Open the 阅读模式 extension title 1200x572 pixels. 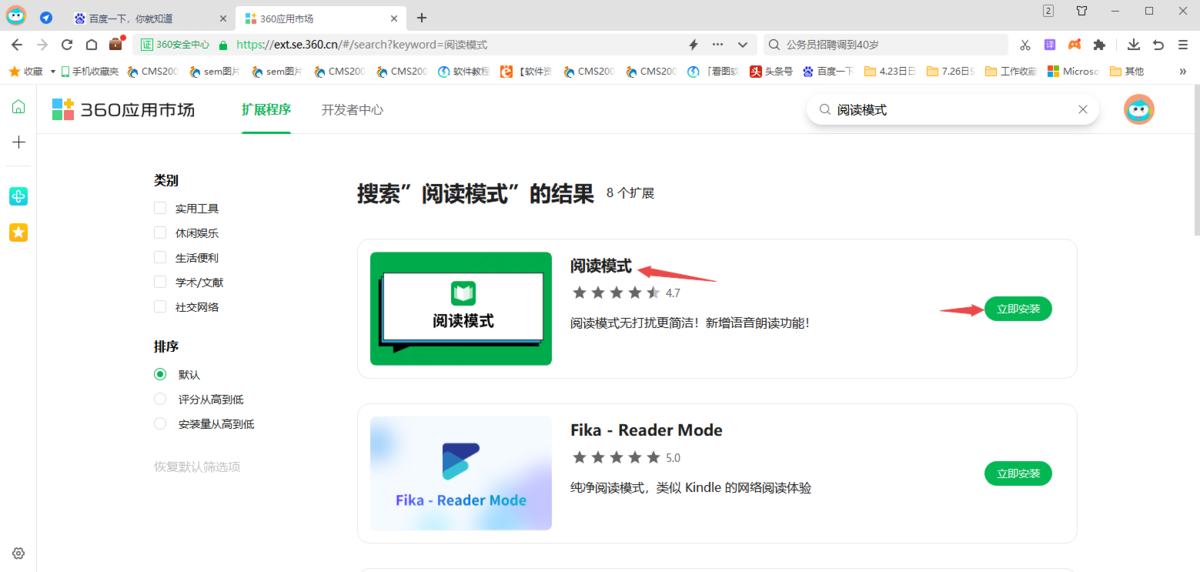601,266
